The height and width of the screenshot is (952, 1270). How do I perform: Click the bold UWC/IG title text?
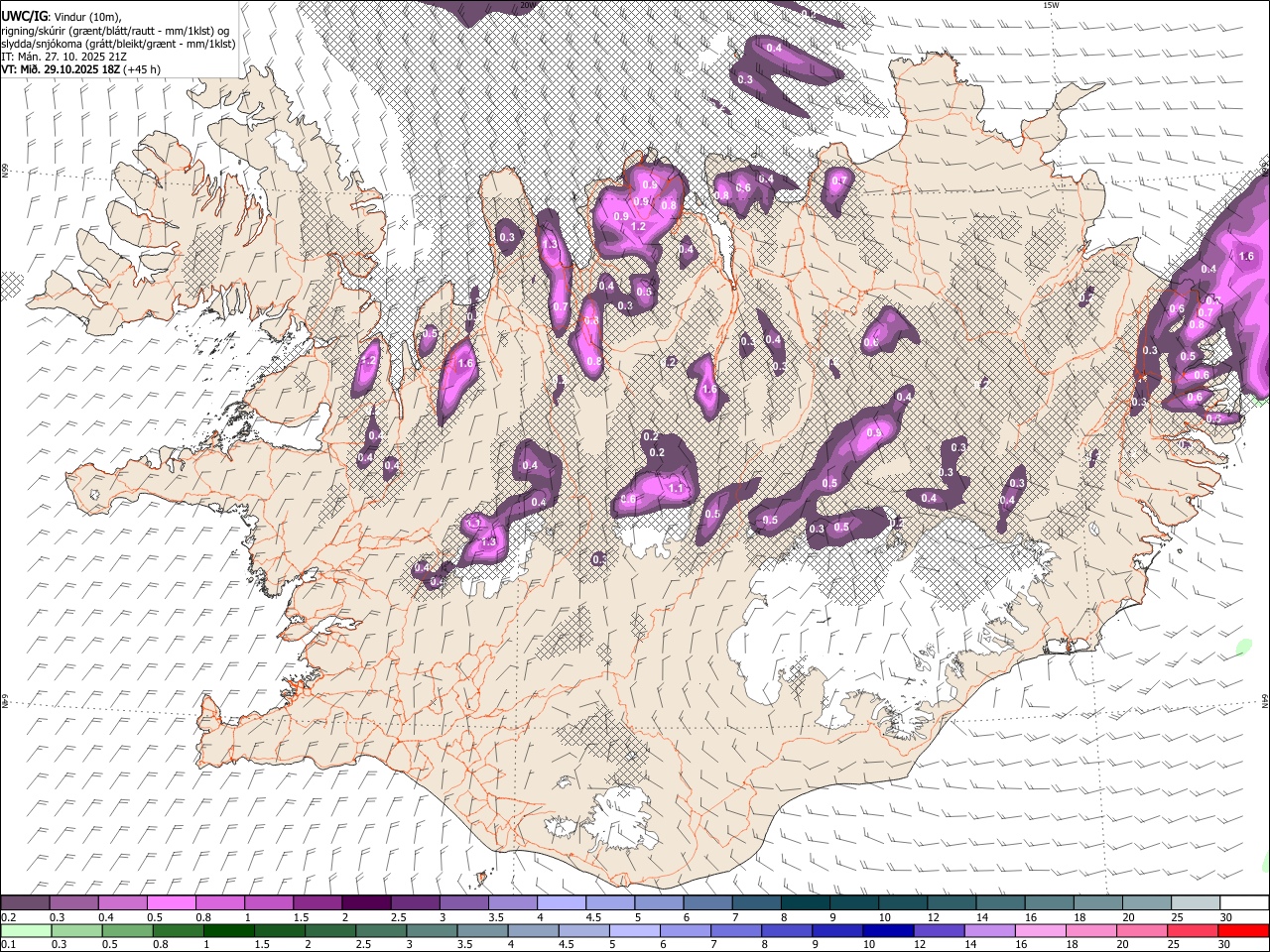pyautogui.click(x=24, y=17)
